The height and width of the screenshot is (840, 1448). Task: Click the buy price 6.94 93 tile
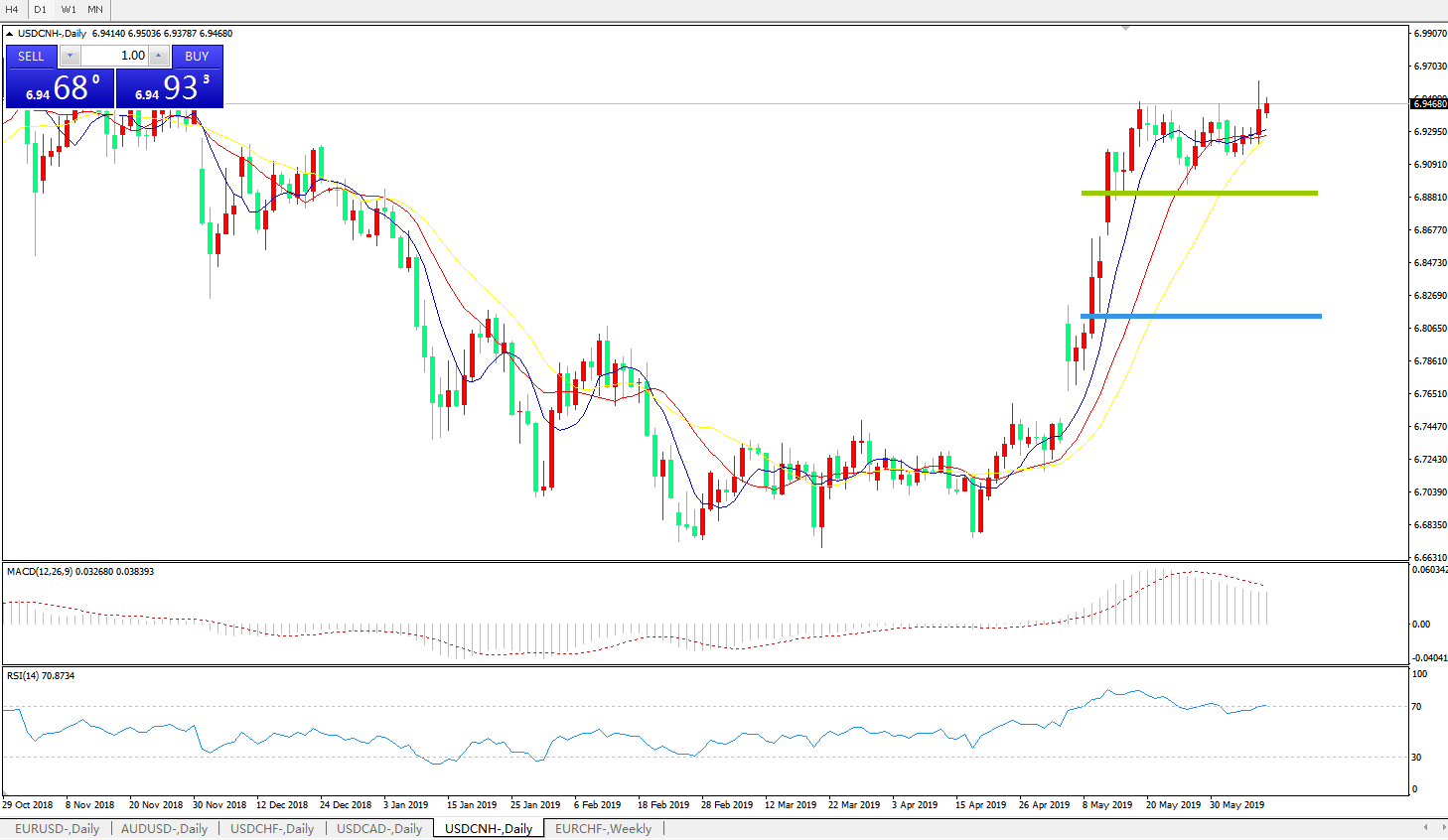point(170,88)
